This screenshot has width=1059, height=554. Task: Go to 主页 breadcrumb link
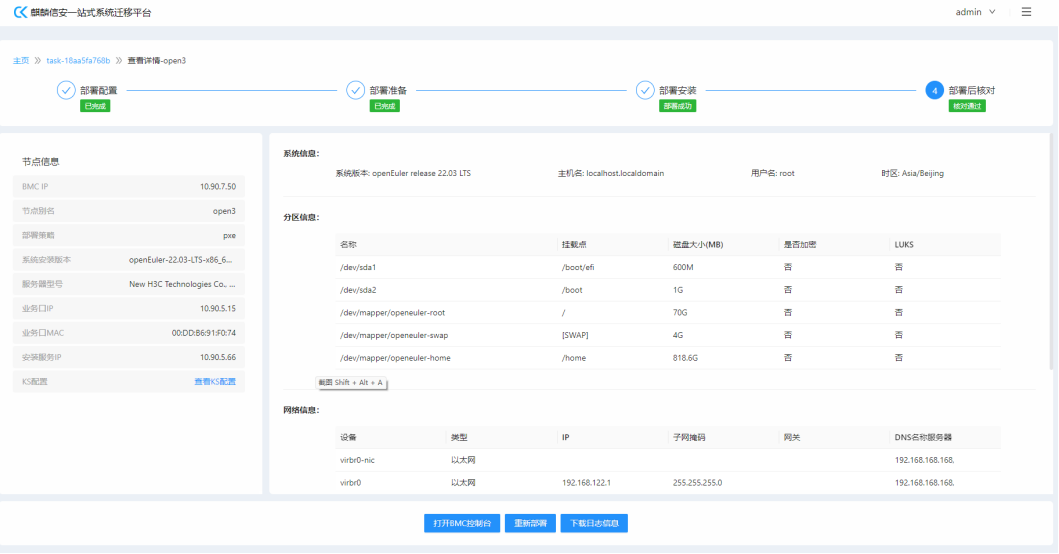click(21, 60)
